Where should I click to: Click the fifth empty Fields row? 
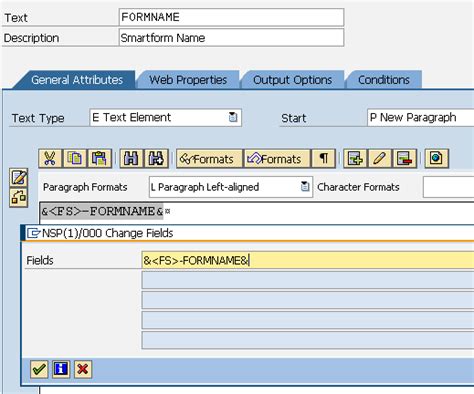[x=308, y=340]
